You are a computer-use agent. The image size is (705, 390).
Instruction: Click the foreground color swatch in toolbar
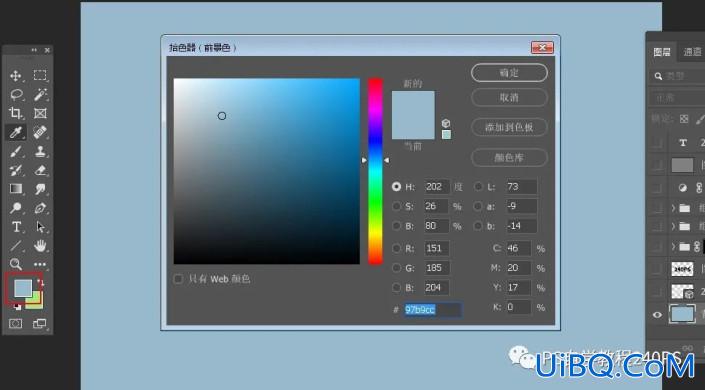pyautogui.click(x=22, y=288)
